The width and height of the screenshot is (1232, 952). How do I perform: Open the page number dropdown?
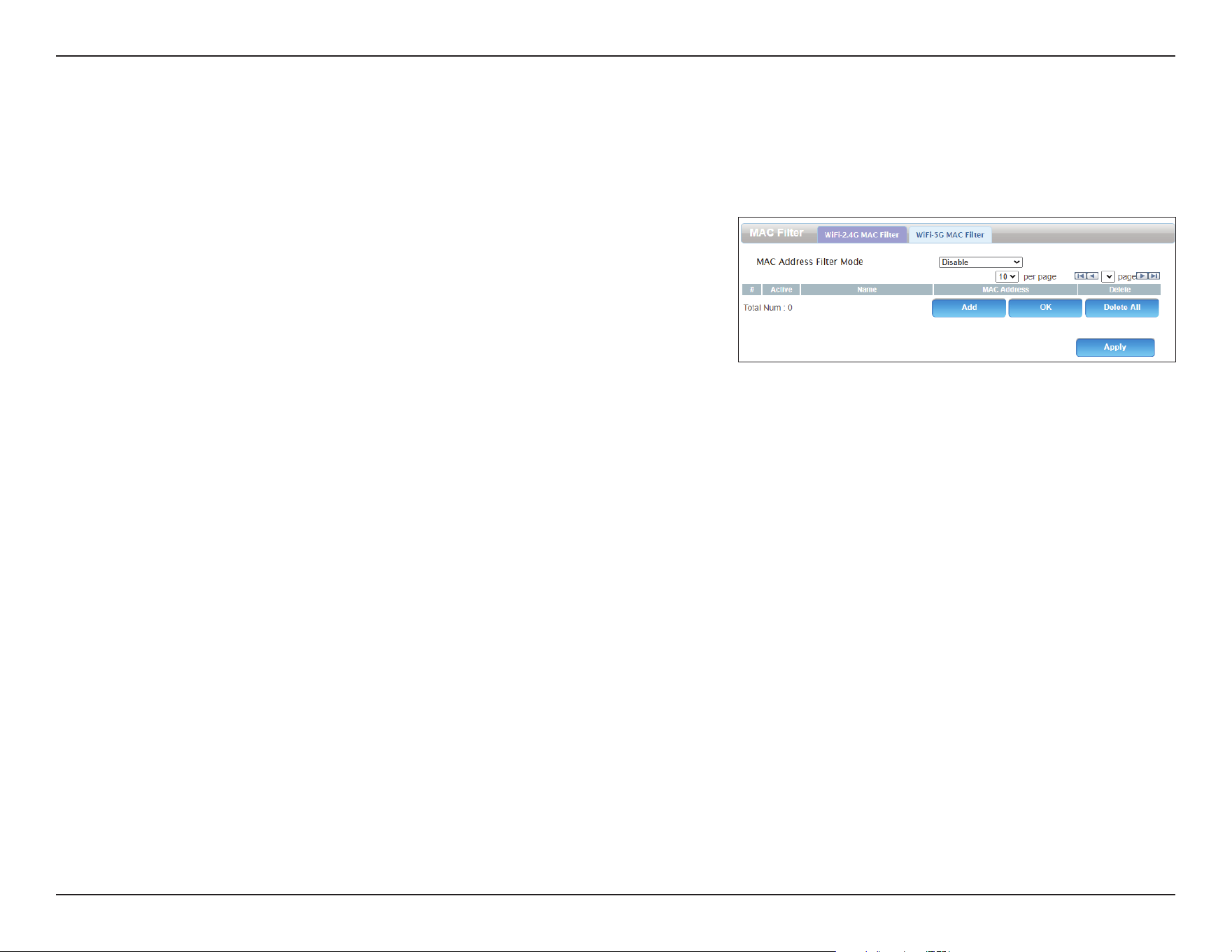coord(1108,276)
